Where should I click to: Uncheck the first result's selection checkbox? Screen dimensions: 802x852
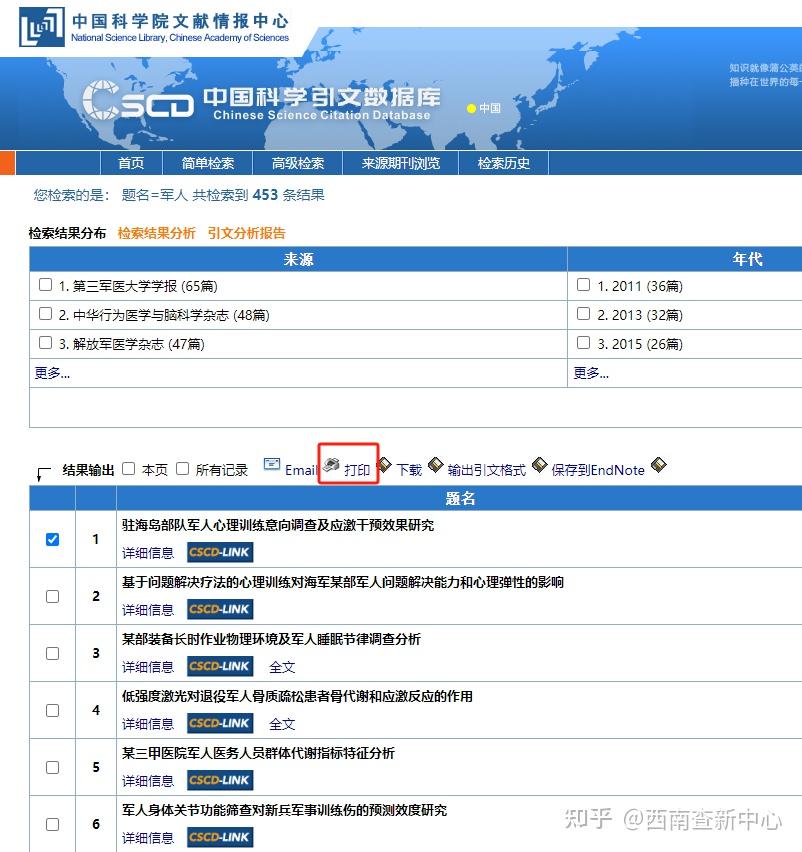(x=52, y=538)
